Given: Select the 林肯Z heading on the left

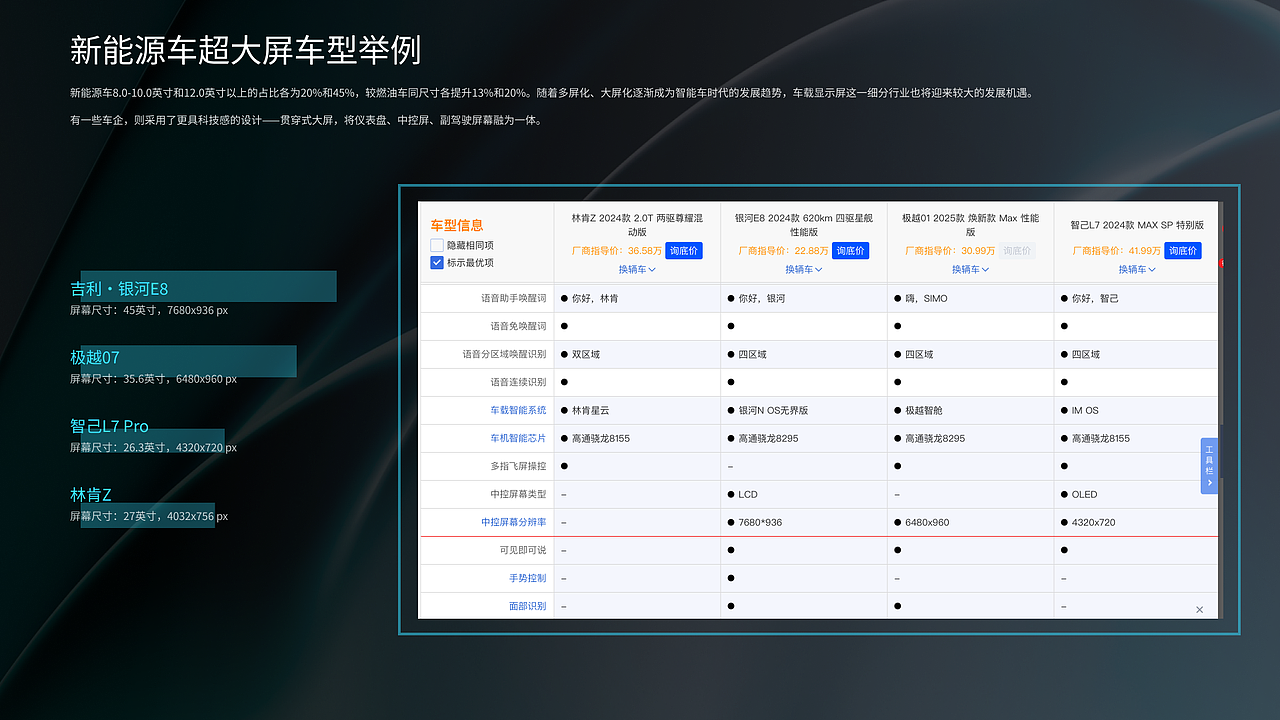Looking at the screenshot, I should click(91, 494).
